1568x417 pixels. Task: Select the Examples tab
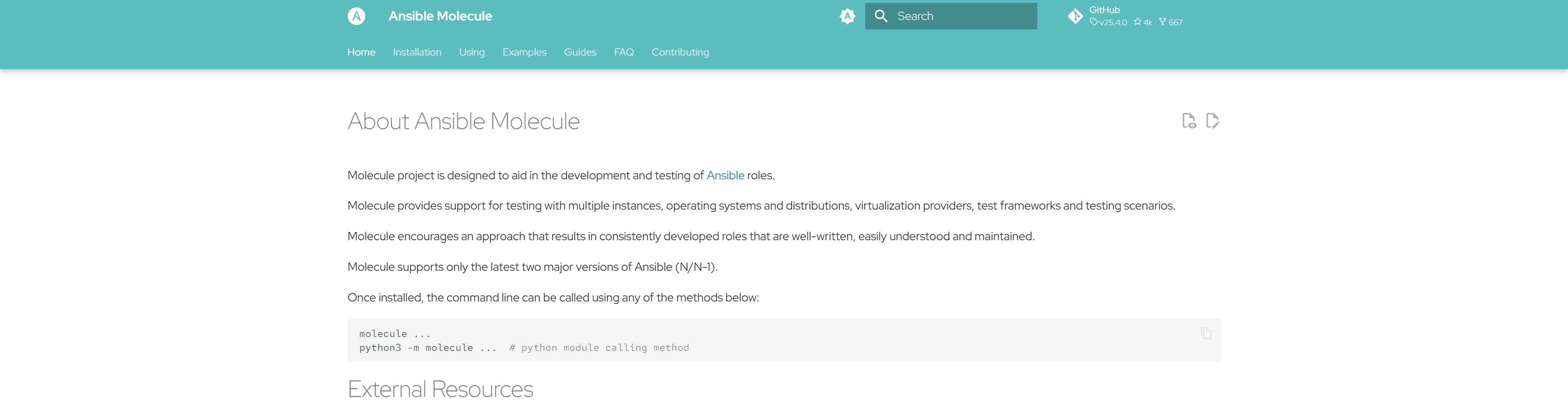coord(524,52)
